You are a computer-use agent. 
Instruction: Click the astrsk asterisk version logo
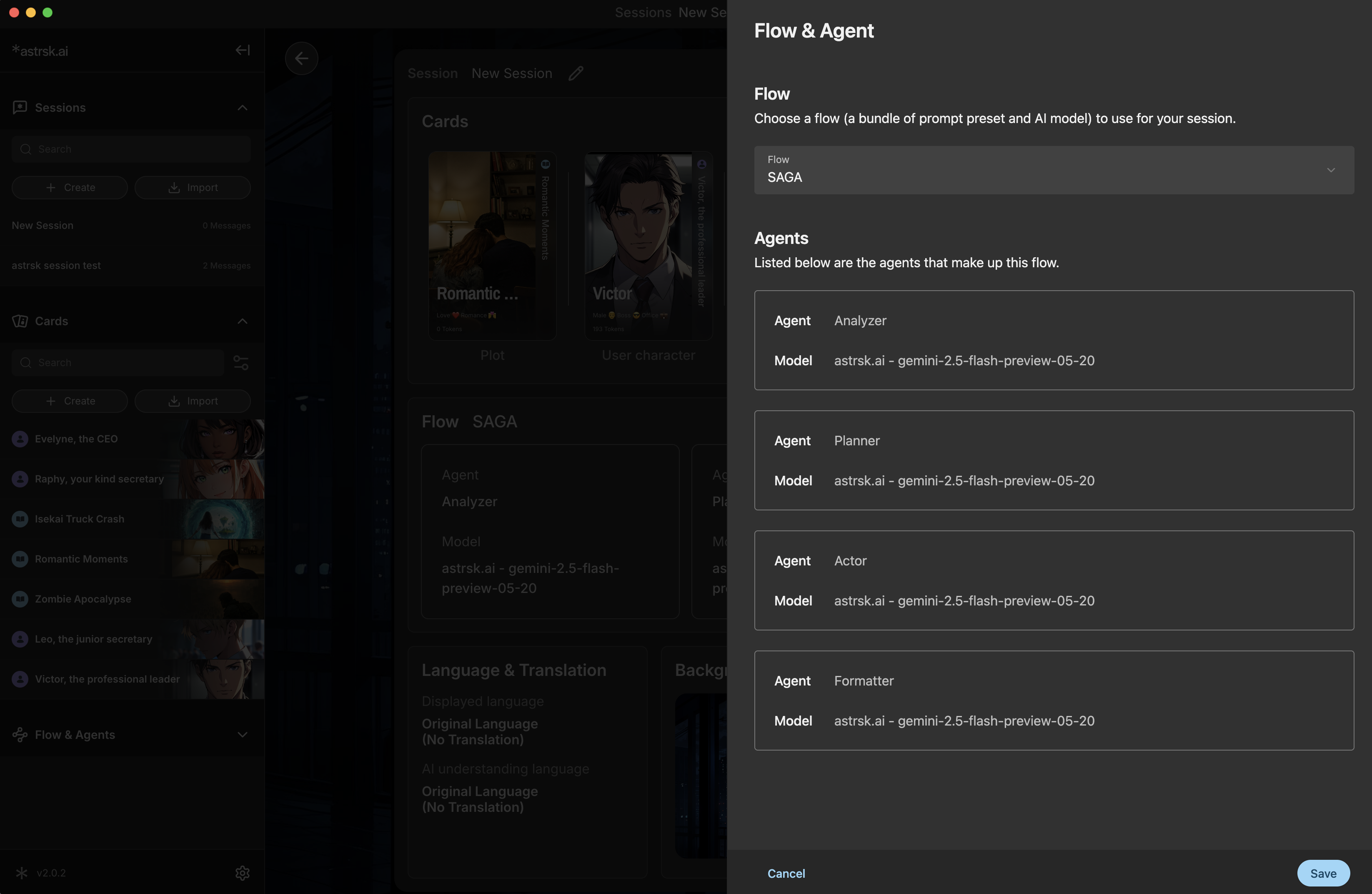tap(22, 873)
